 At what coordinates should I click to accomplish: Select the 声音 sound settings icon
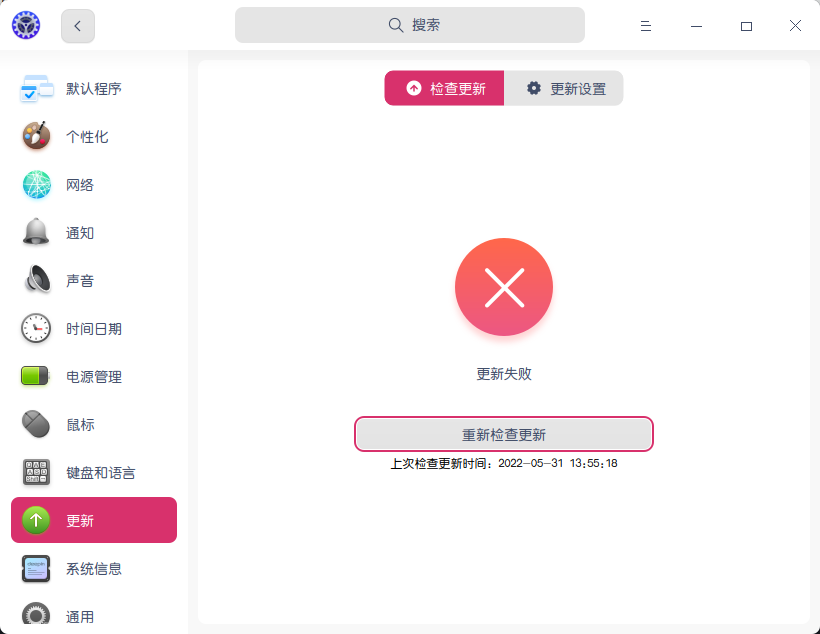click(x=36, y=280)
